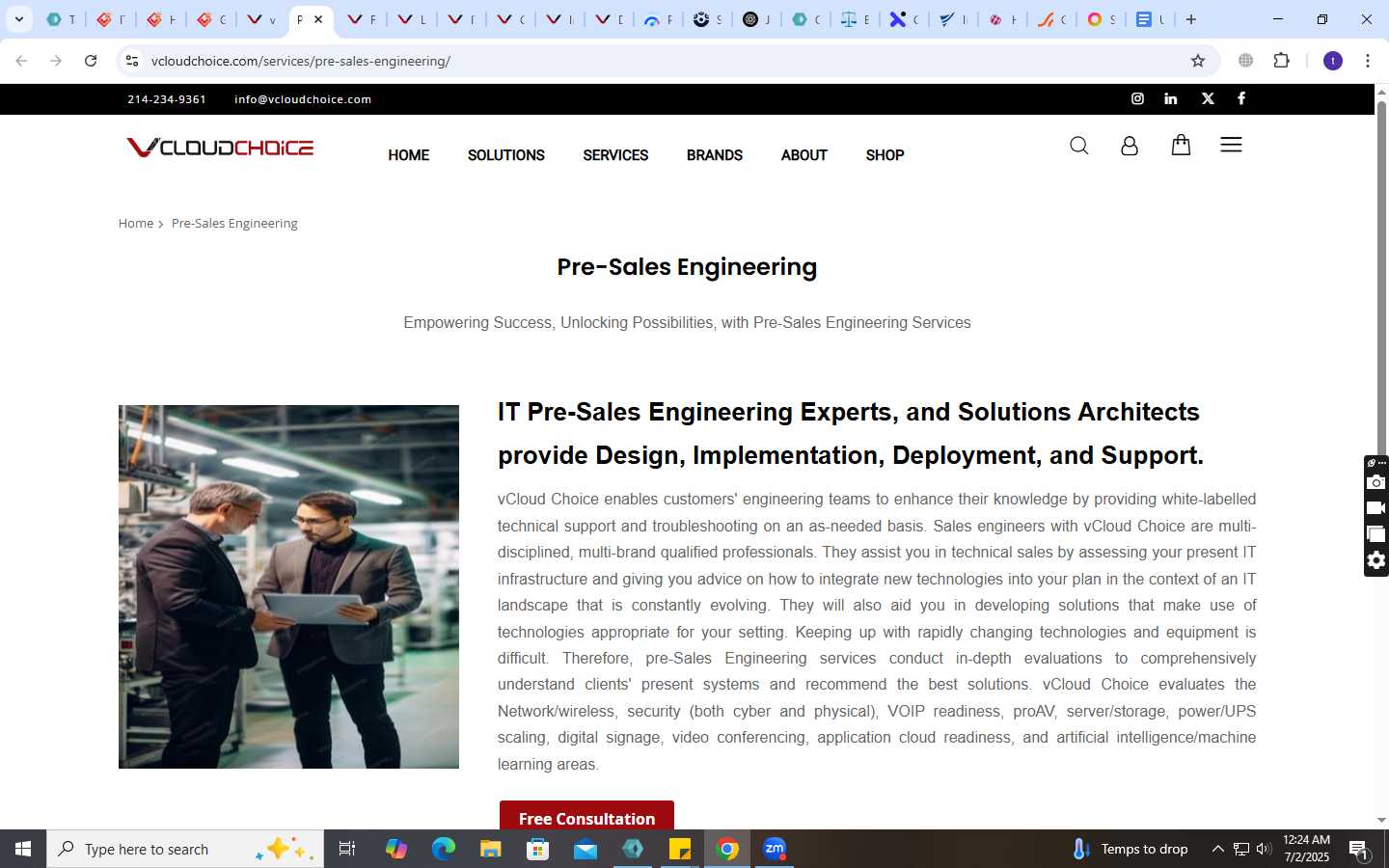Open the user account icon
Image resolution: width=1389 pixels, height=868 pixels.
point(1130,146)
